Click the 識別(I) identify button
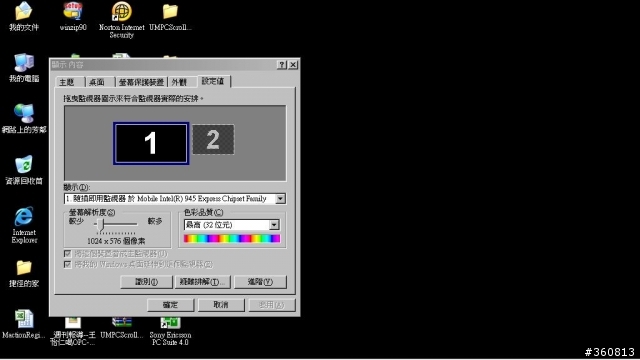This screenshot has height=360, width=640. pyautogui.click(x=146, y=282)
